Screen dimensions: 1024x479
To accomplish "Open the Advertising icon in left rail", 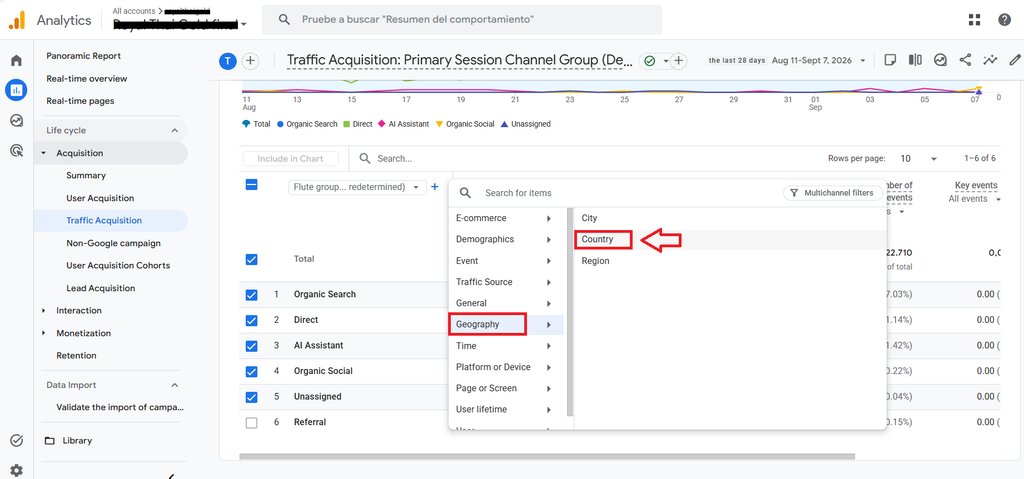I will (x=16, y=151).
